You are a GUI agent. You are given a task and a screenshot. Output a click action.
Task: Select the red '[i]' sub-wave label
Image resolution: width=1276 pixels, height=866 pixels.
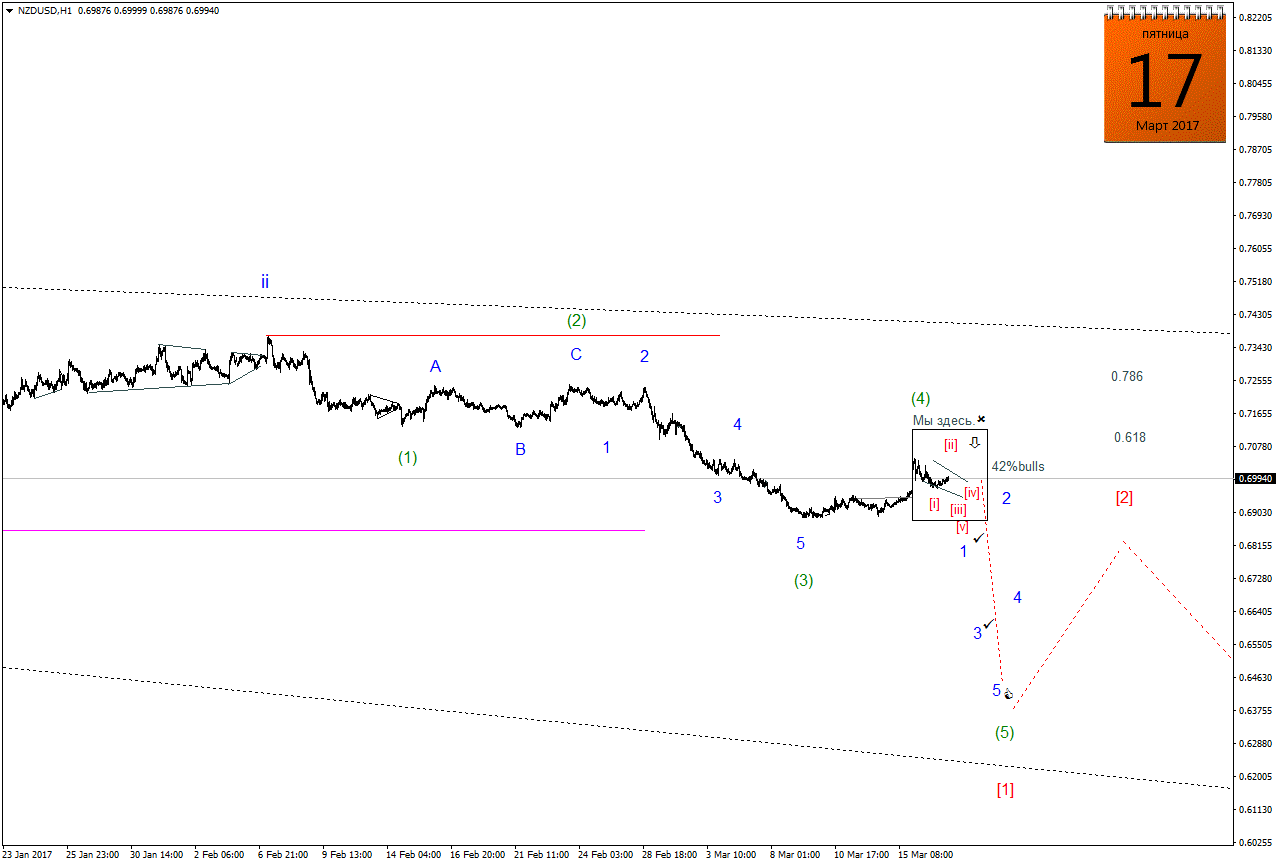[x=934, y=504]
